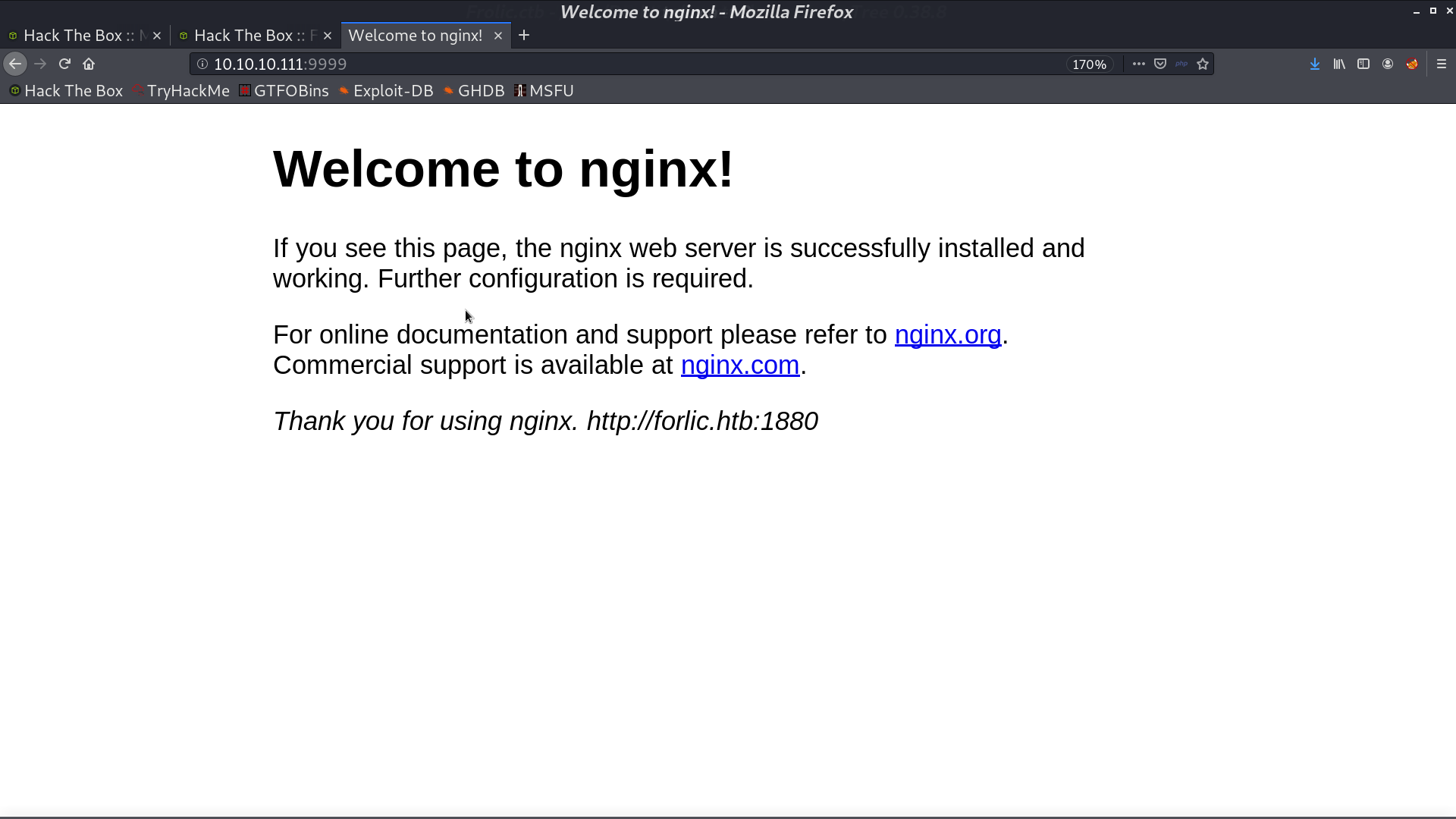Open page actions three-dot menu

click(1139, 64)
